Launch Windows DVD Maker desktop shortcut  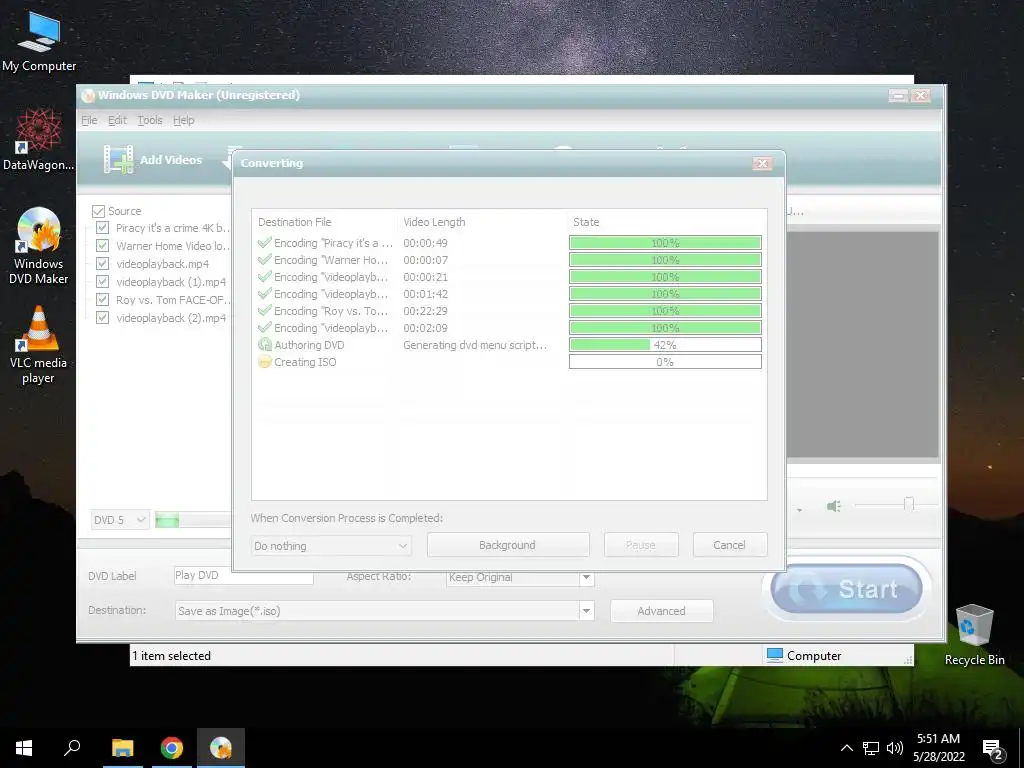[39, 246]
